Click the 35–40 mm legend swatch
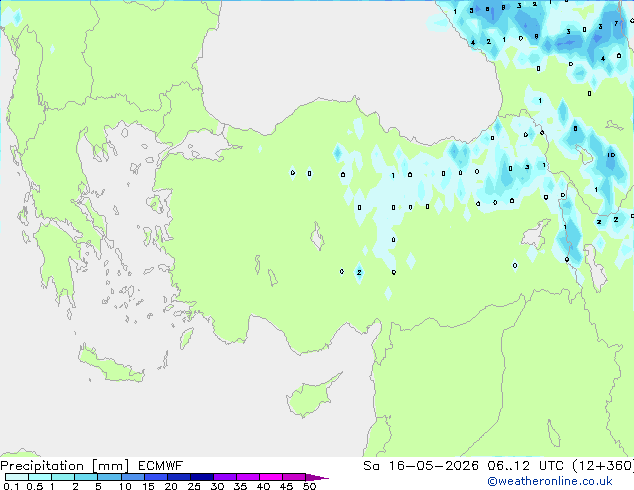 pyautogui.click(x=247, y=477)
